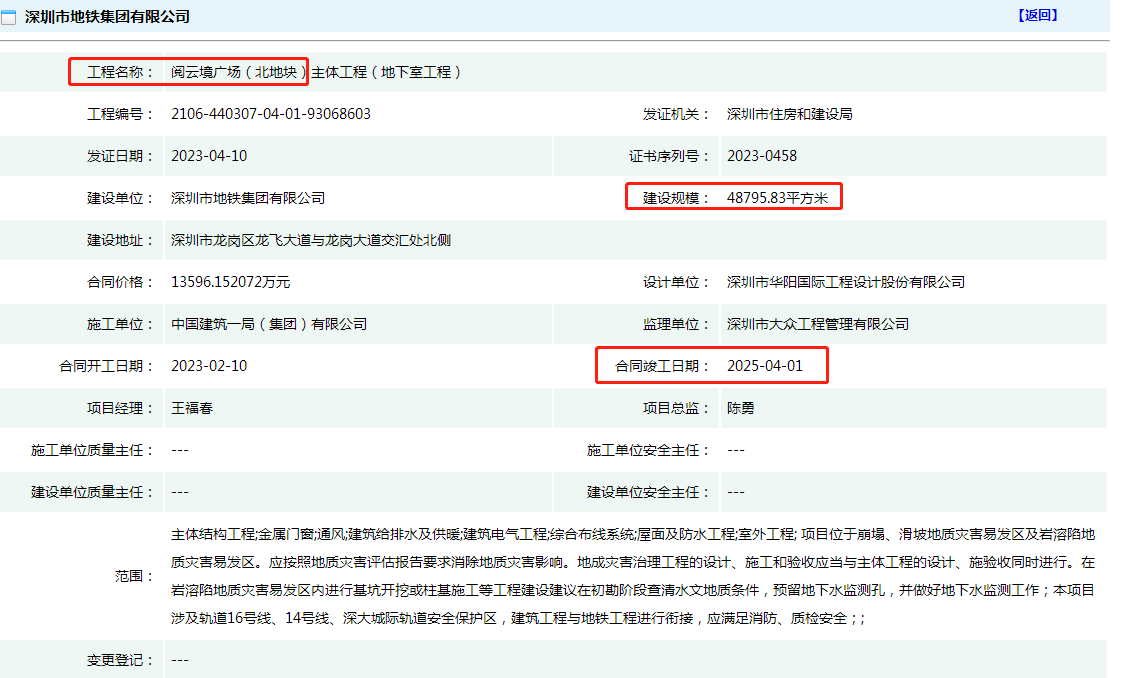Click the contract start date 2023-02-10
Screen dimensions: 1127x678
209,366
